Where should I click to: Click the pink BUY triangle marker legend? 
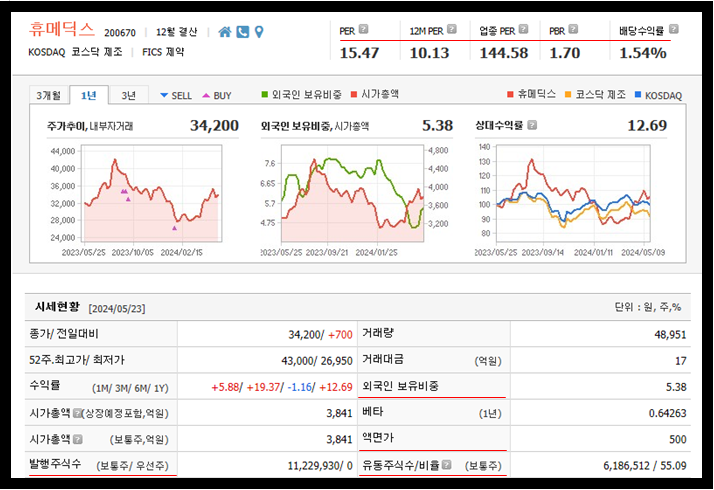point(206,95)
